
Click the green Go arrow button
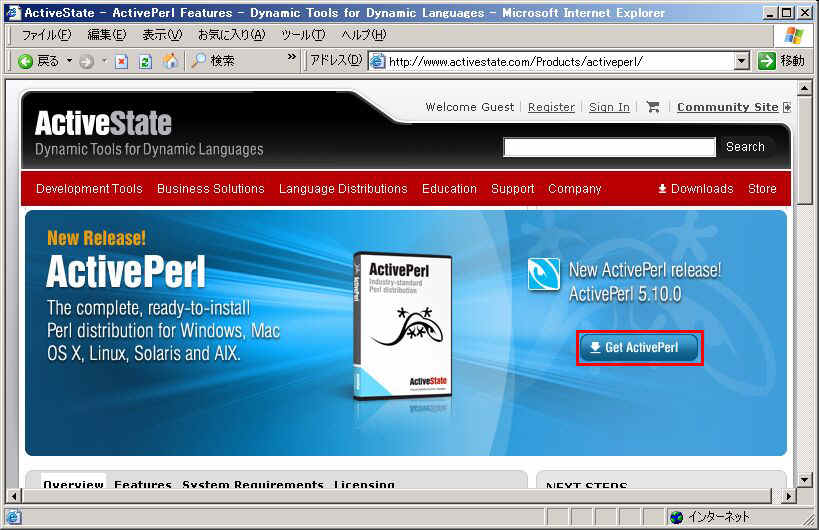pos(767,61)
